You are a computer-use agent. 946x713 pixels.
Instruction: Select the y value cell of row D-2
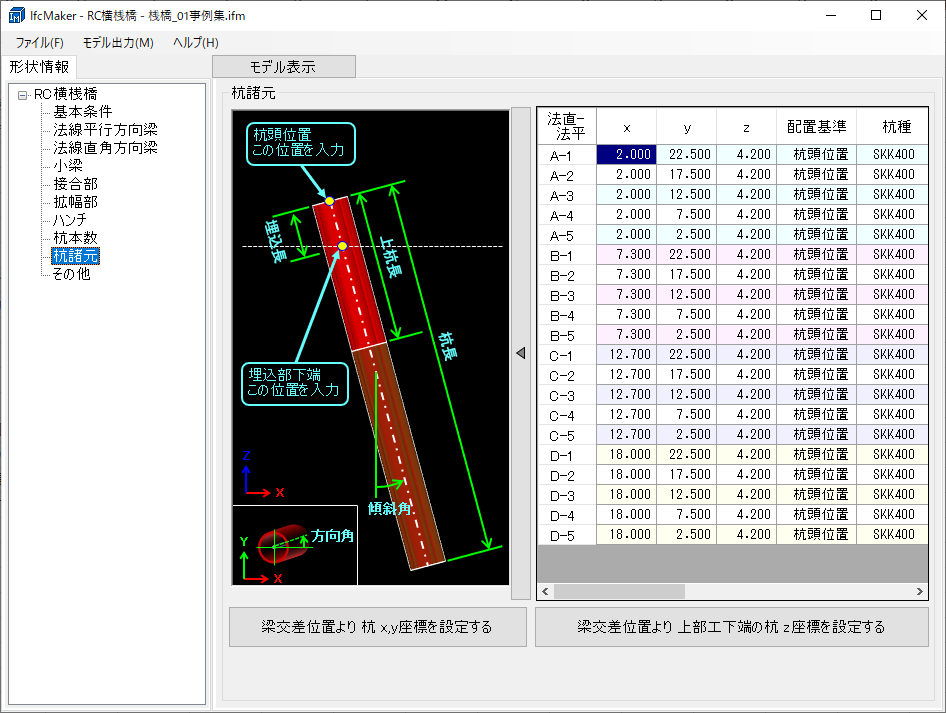687,474
